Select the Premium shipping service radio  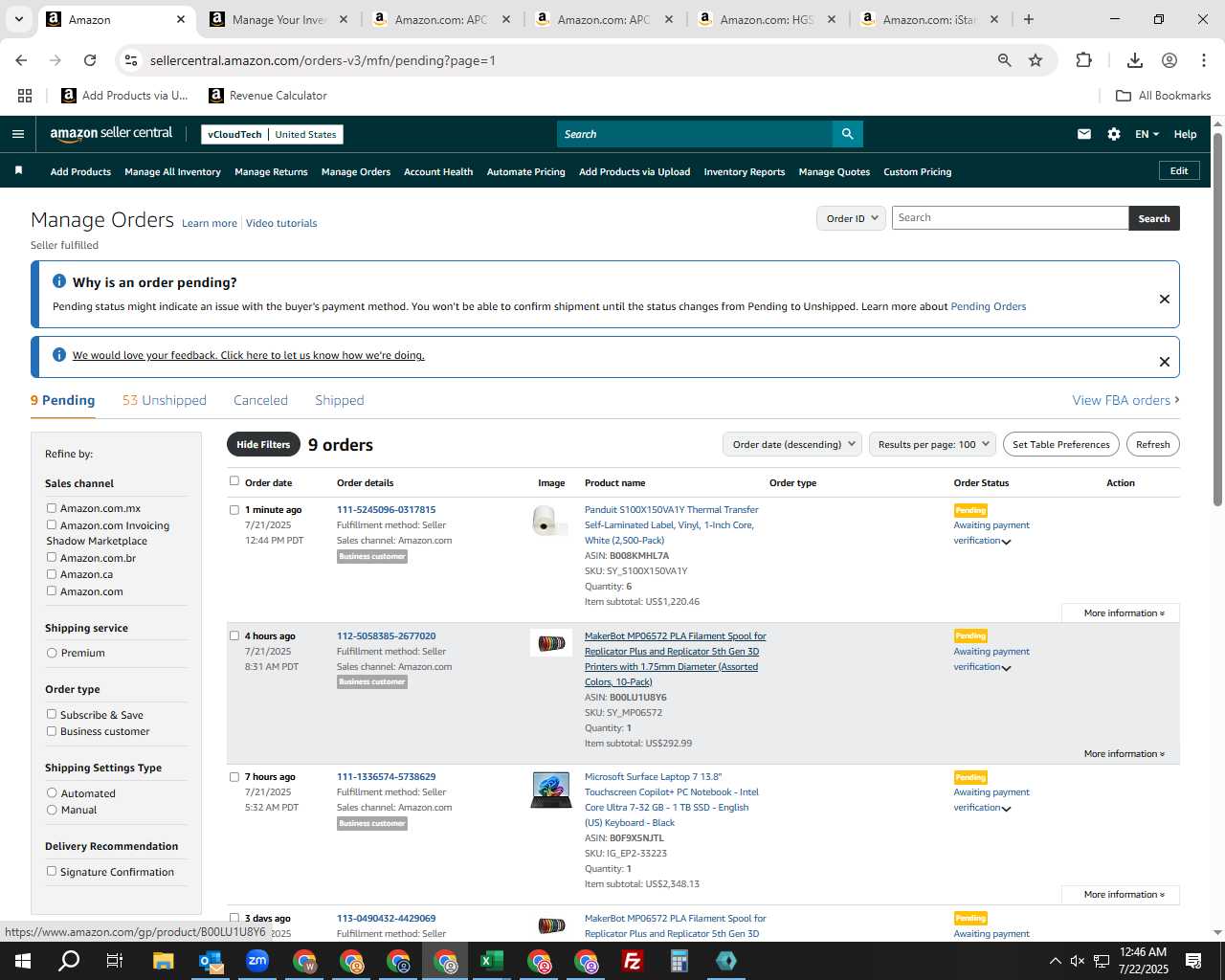tap(52, 653)
